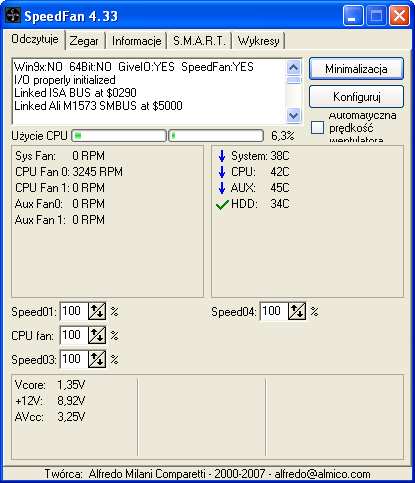Open the Informacje tab
The image size is (415, 483).
coord(136,41)
